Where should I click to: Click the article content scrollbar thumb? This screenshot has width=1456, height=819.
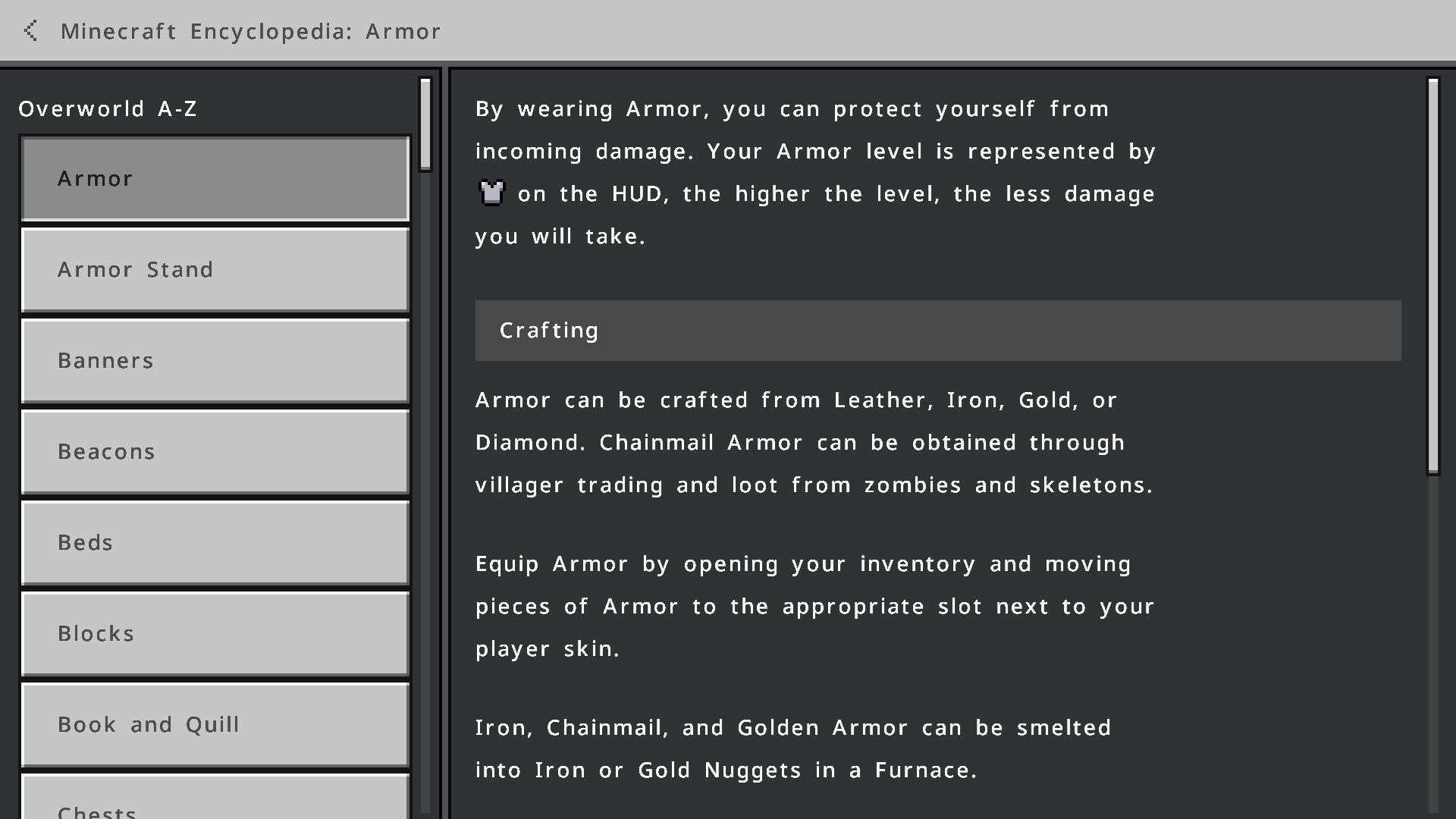tap(1433, 276)
